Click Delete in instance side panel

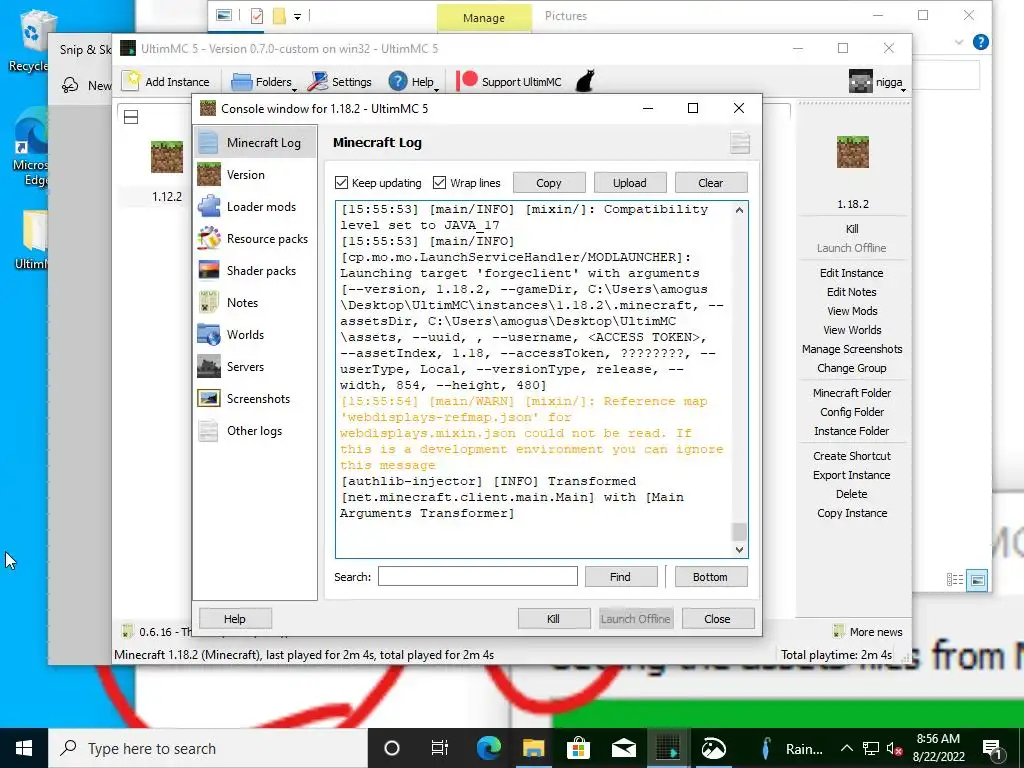tap(852, 494)
